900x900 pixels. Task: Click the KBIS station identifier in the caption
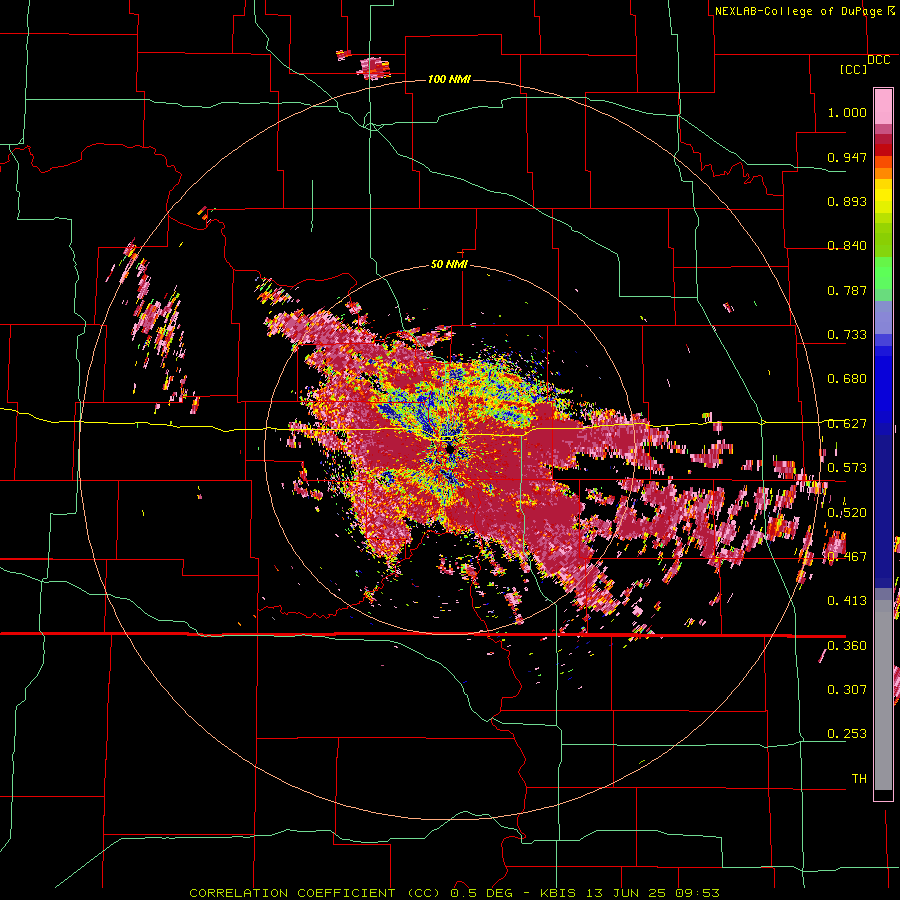[x=560, y=893]
